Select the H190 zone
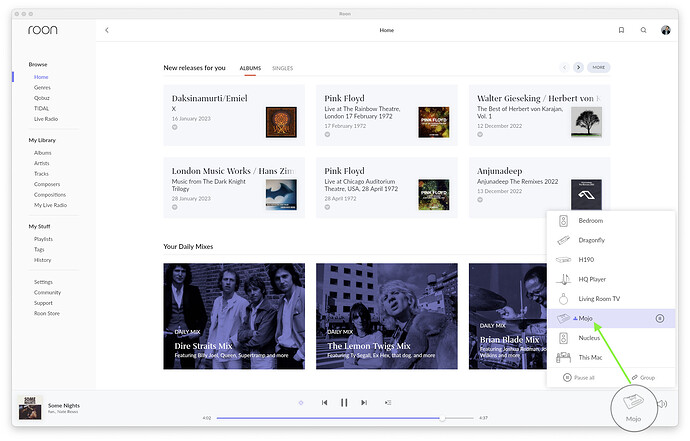690x441 pixels. point(611,260)
